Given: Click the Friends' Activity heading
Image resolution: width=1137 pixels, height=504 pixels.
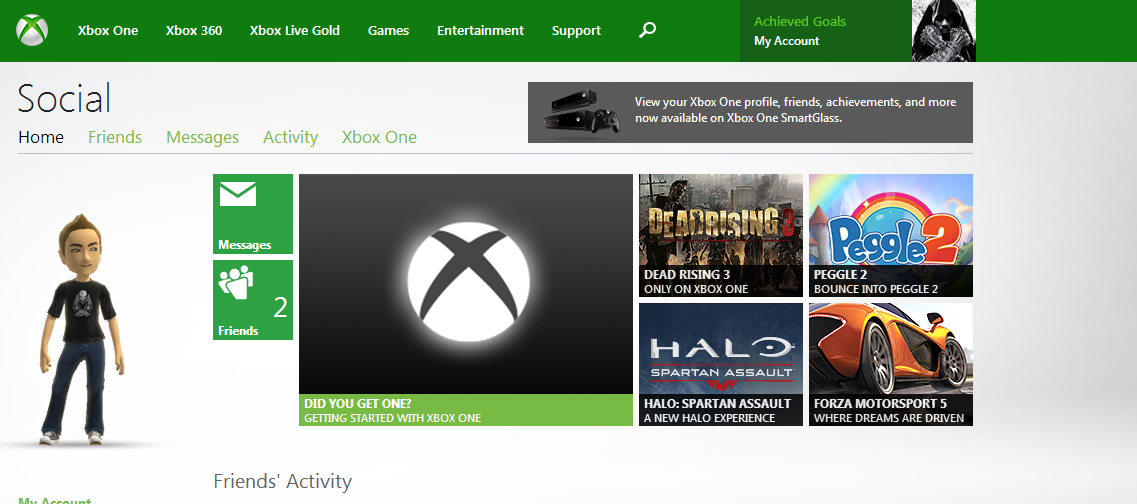Looking at the screenshot, I should (282, 482).
